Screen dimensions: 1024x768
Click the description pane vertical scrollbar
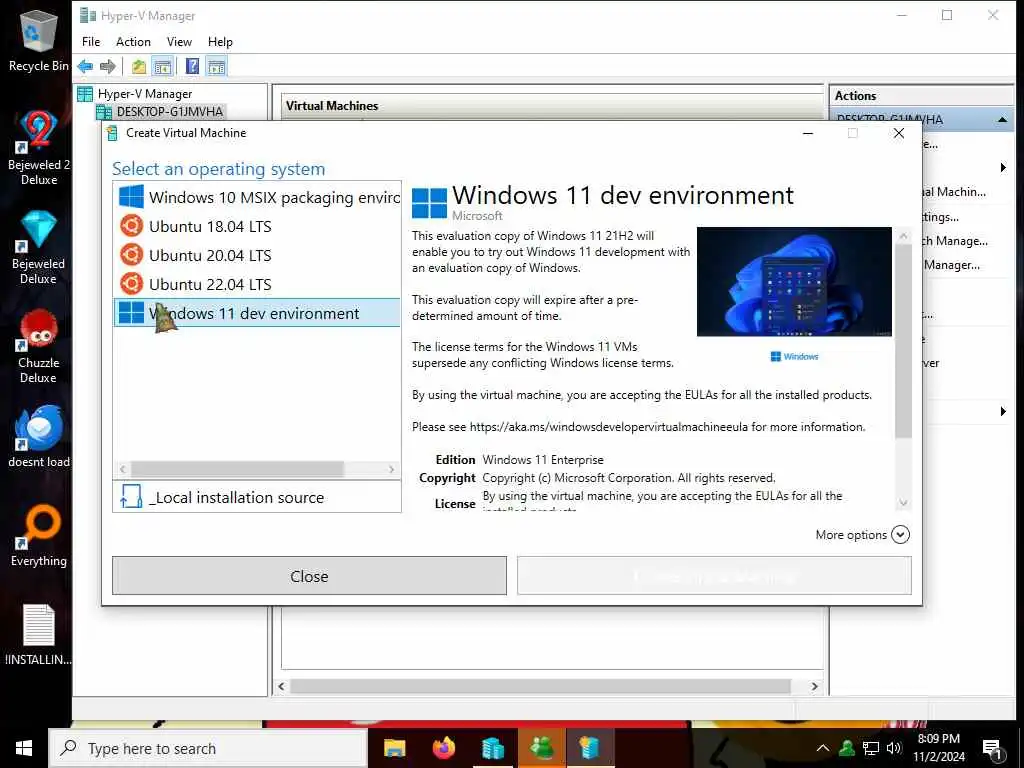click(903, 341)
